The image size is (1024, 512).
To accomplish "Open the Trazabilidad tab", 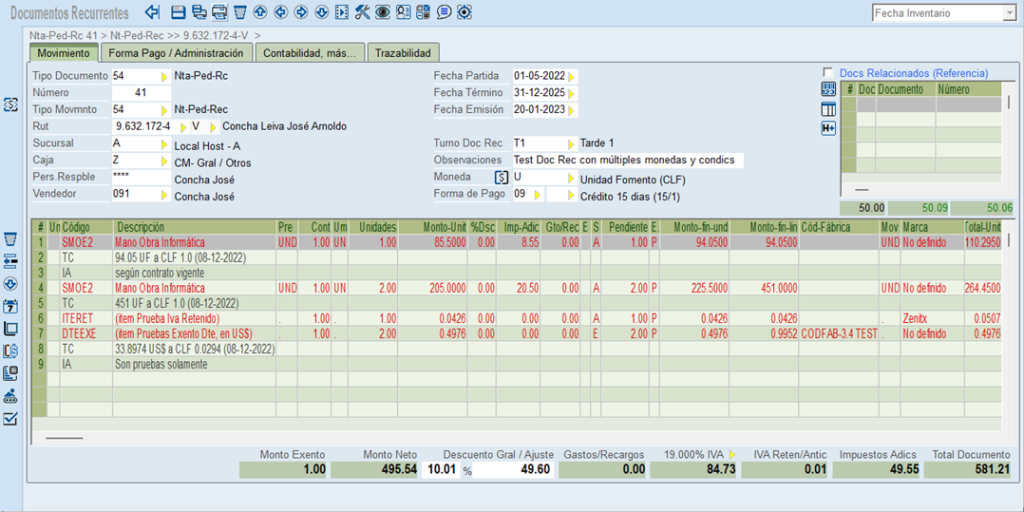I will (402, 53).
